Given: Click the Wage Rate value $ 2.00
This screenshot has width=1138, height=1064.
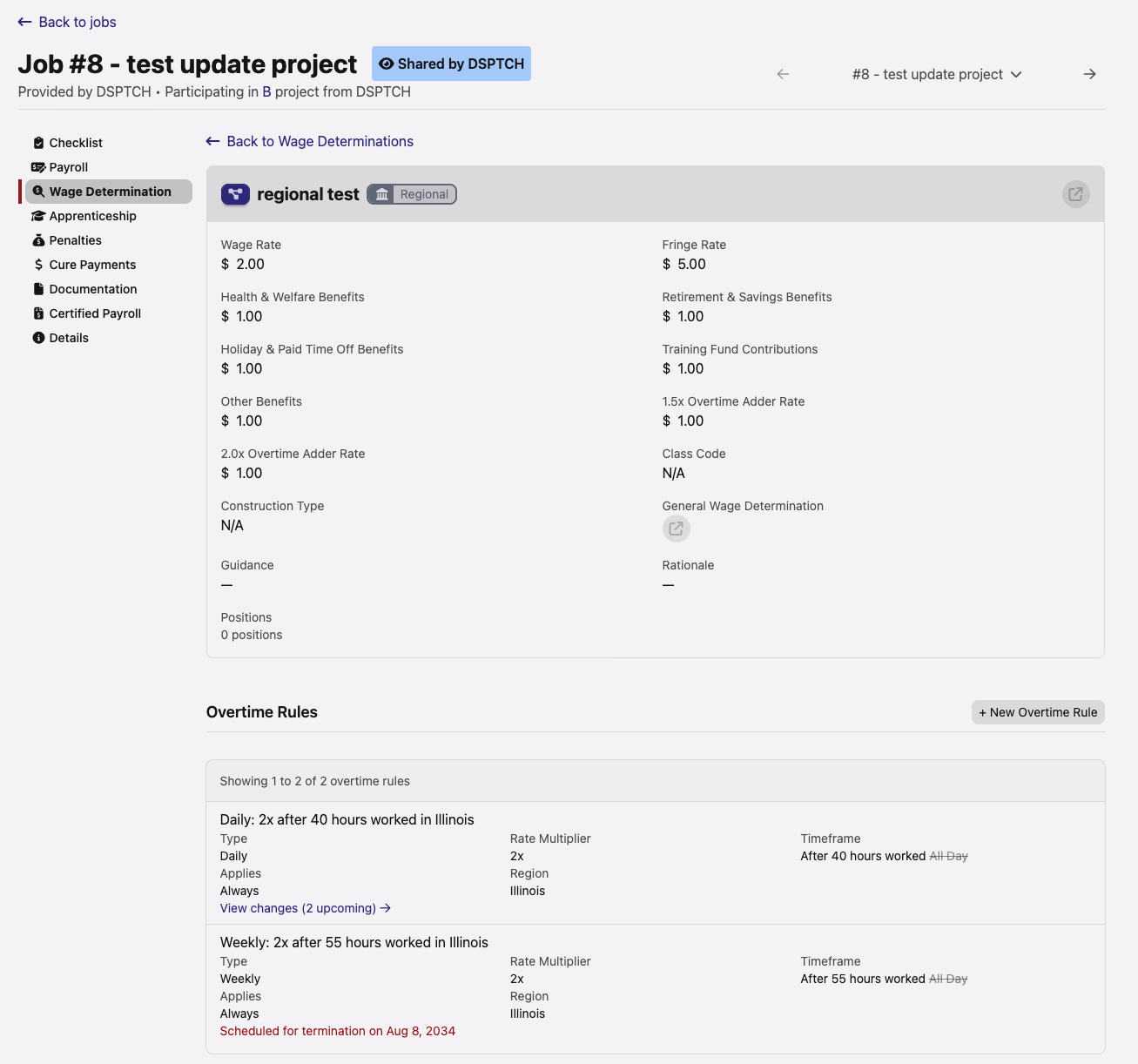Looking at the screenshot, I should click(x=243, y=264).
